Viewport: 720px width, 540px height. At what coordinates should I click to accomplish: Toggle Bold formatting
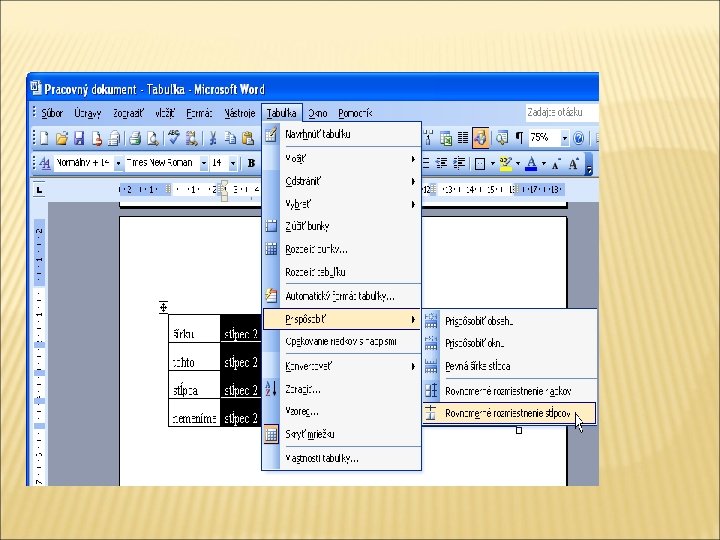[251, 163]
